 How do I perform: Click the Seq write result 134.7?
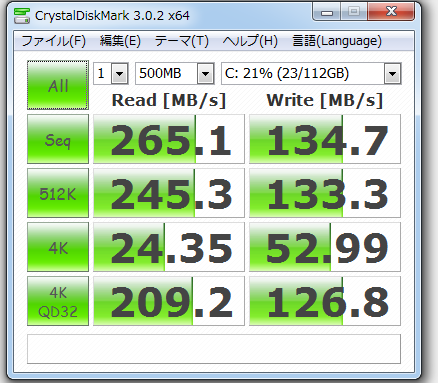pyautogui.click(x=325, y=139)
